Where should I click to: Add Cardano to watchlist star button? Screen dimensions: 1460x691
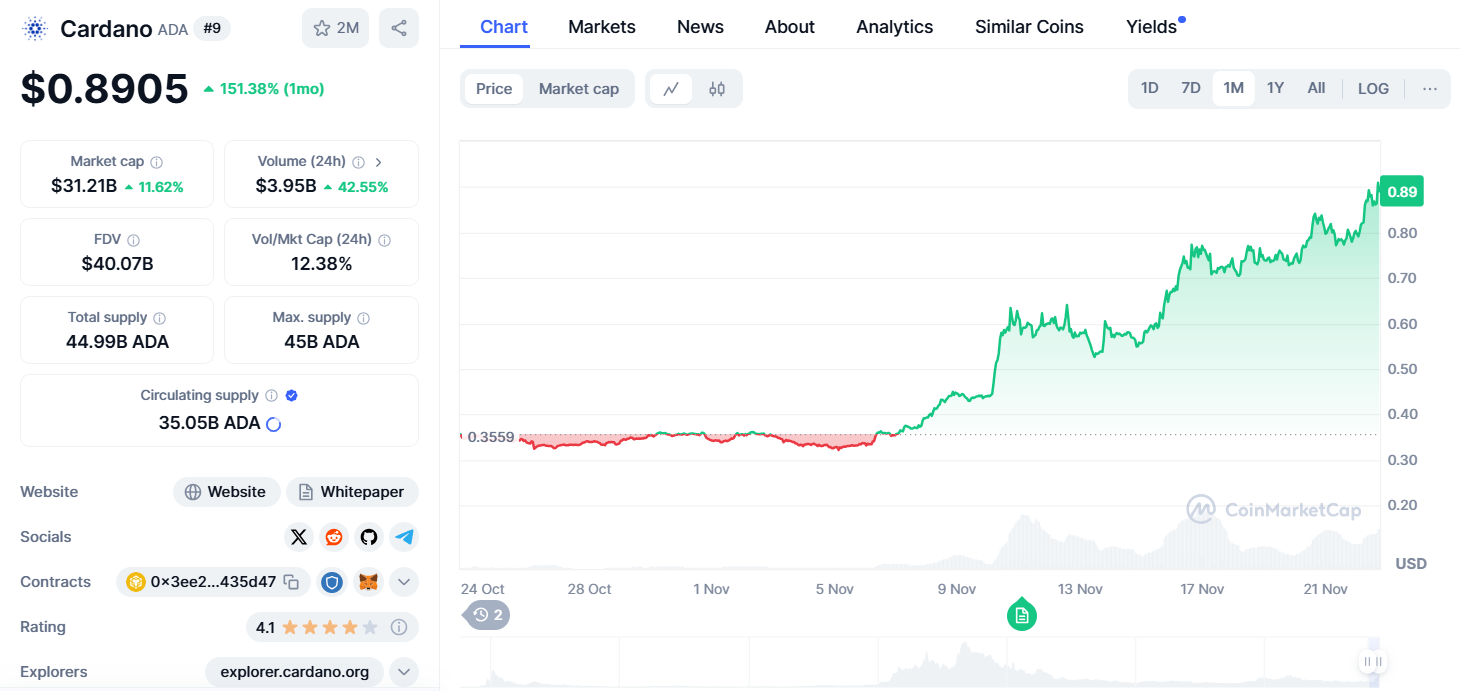335,28
